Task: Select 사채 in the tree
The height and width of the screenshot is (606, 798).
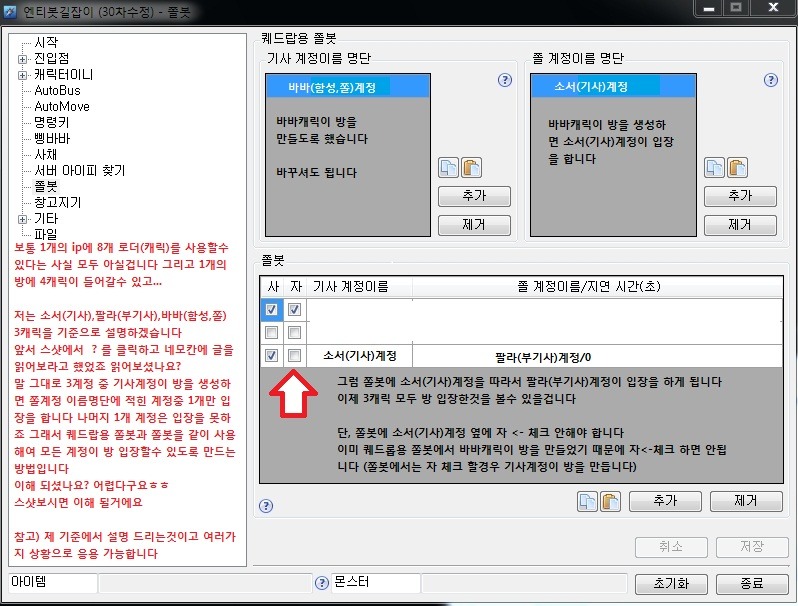Action: point(45,155)
